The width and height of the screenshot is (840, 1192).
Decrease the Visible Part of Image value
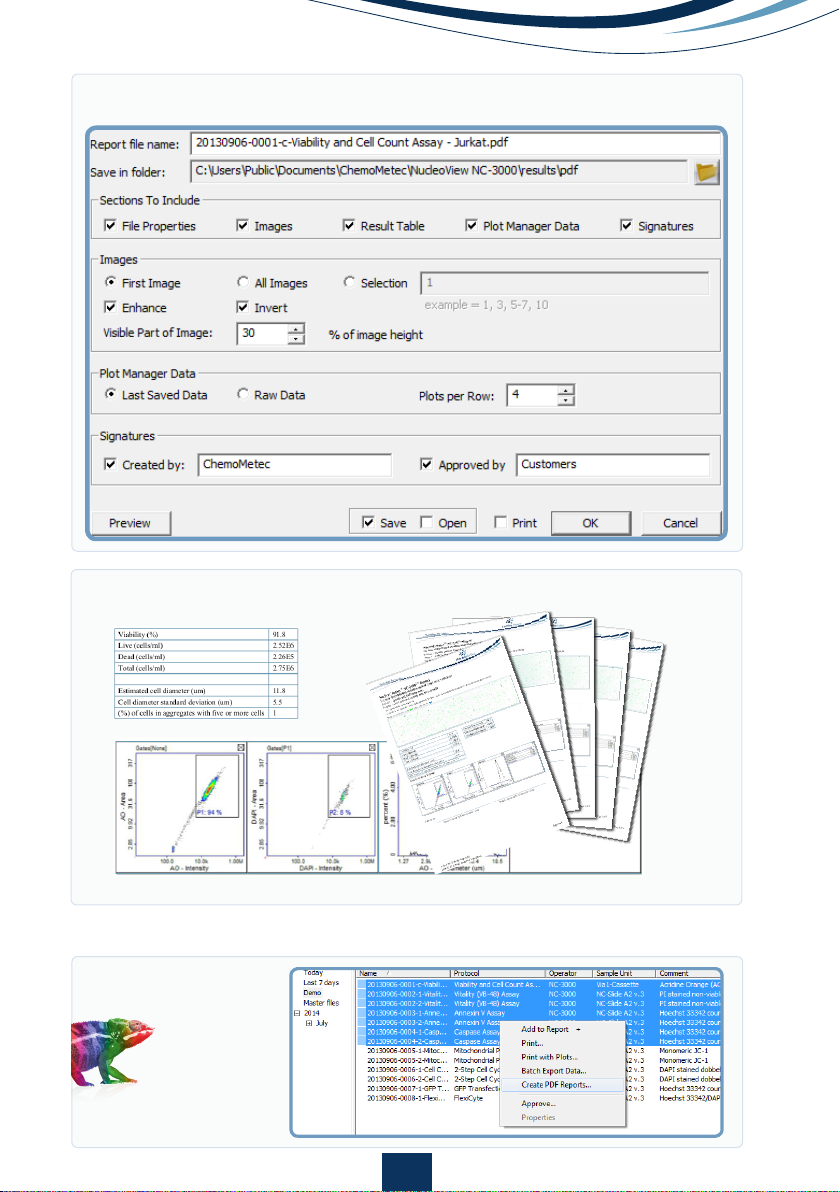[296, 339]
